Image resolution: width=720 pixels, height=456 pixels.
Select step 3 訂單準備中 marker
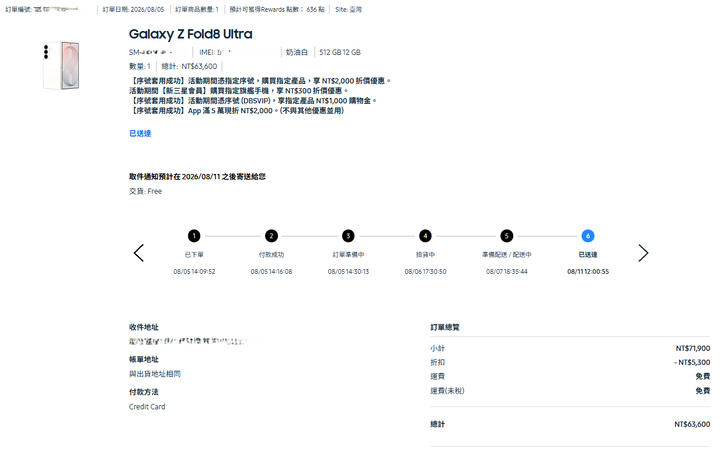click(348, 236)
